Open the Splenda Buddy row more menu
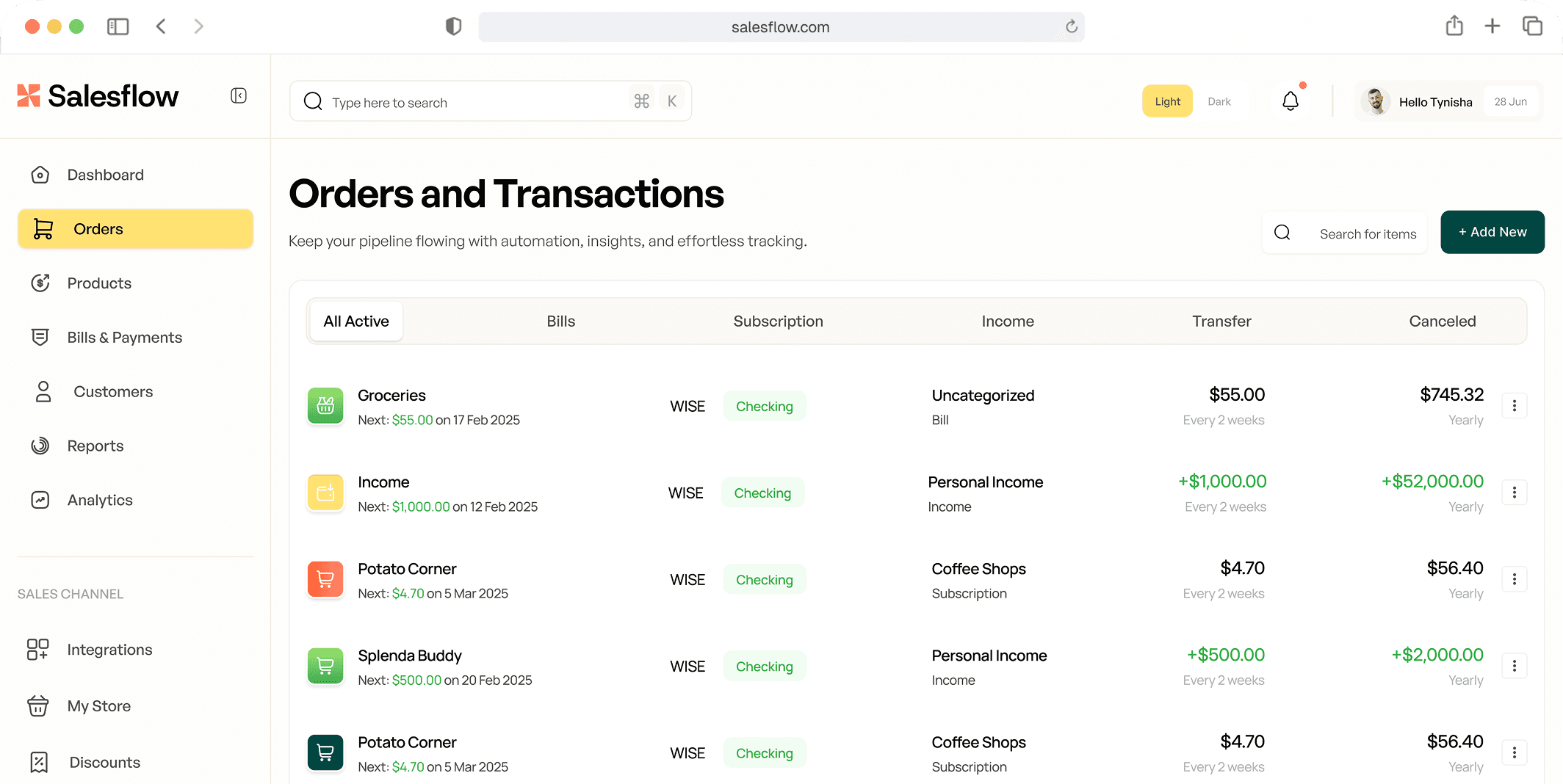Screen dimensions: 1563x784 1515,666
